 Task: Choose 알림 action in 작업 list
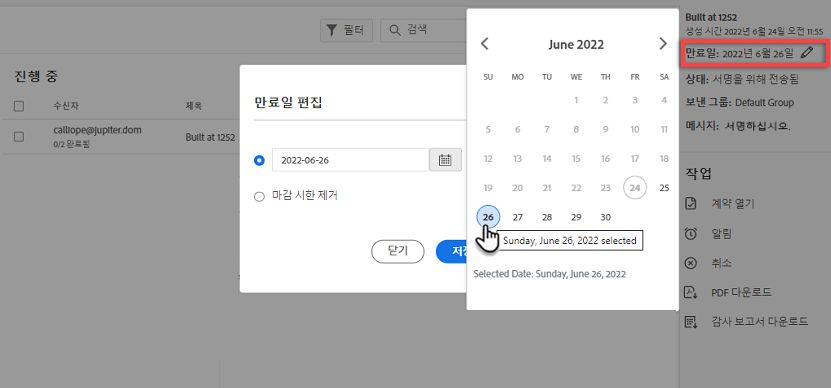pyautogui.click(x=722, y=234)
